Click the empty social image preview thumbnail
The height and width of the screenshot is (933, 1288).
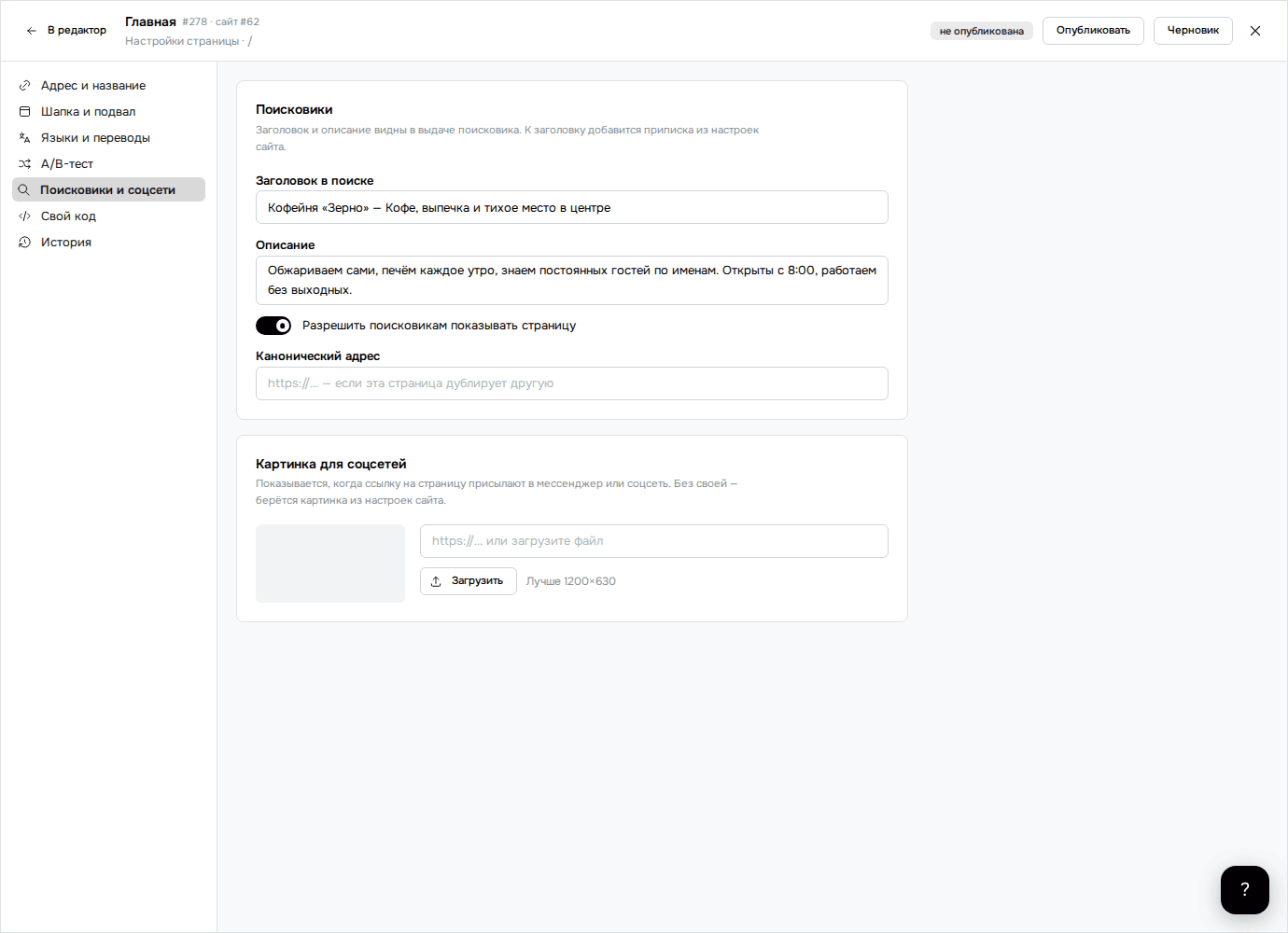[x=330, y=564]
